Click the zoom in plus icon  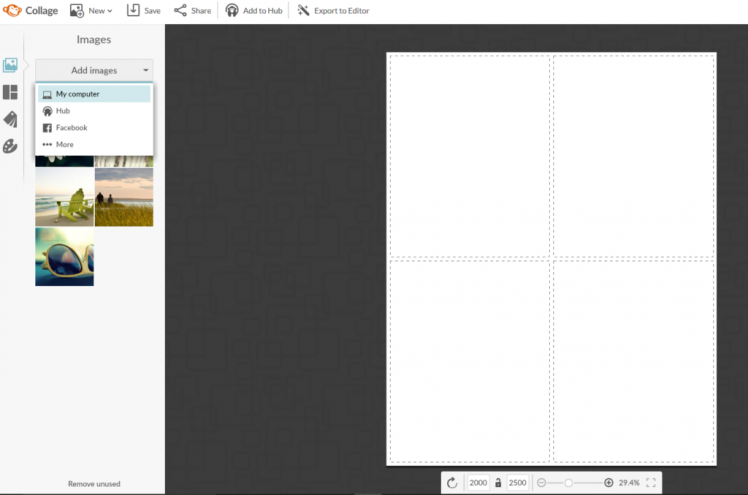(608, 483)
